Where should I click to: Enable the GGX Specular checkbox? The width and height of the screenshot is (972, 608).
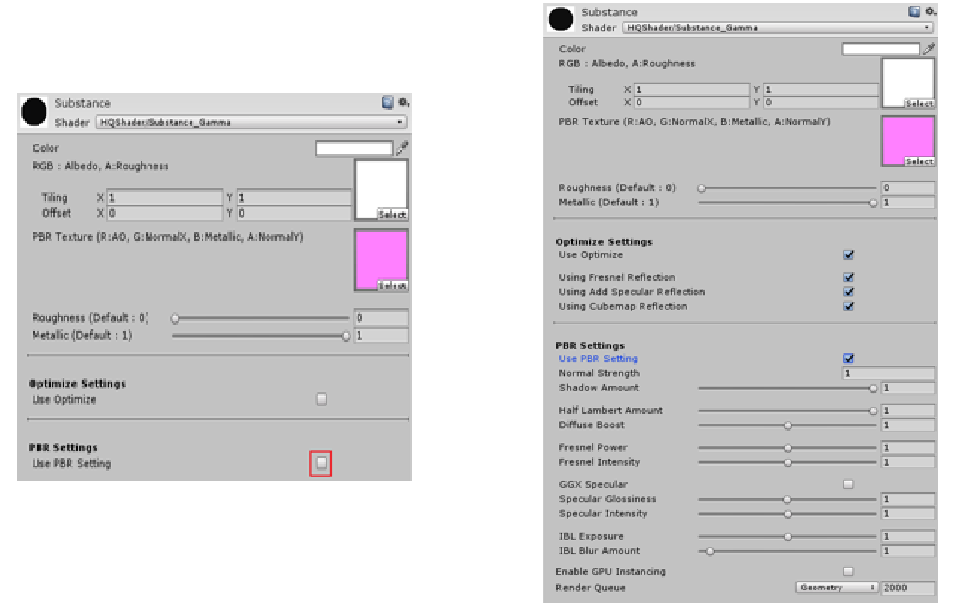(x=848, y=484)
